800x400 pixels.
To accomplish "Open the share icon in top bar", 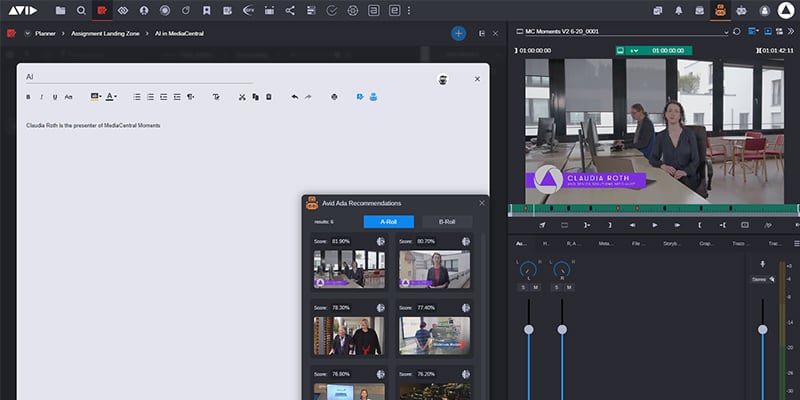I will (x=290, y=10).
